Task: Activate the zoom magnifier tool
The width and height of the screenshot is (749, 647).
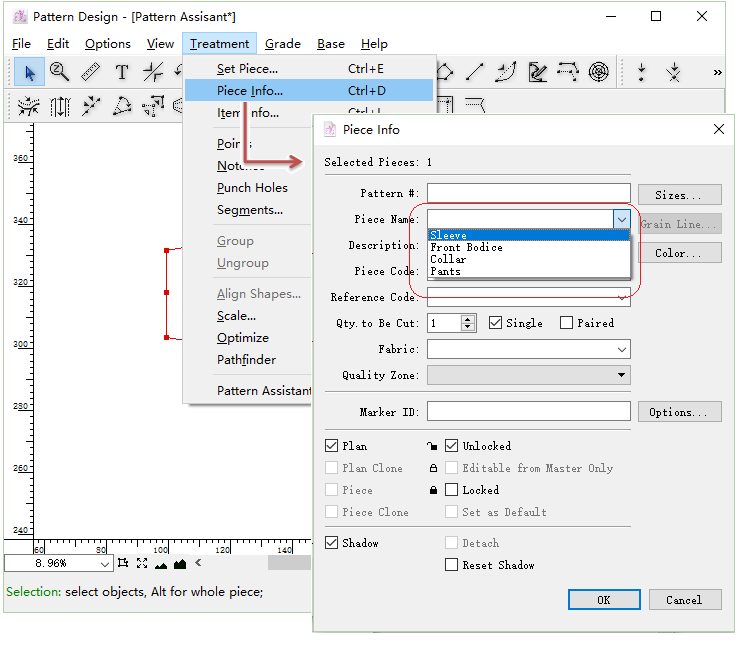Action: tap(60, 72)
